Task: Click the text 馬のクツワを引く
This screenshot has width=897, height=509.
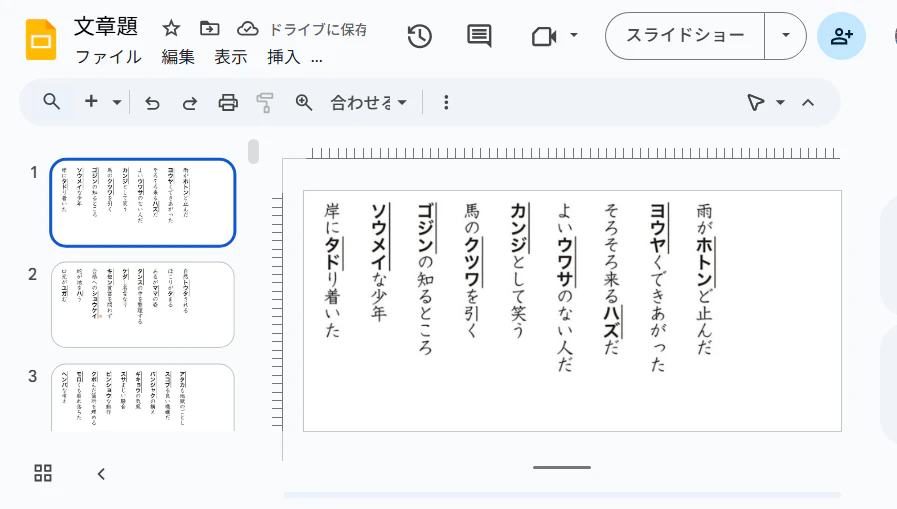Action: coord(472,270)
